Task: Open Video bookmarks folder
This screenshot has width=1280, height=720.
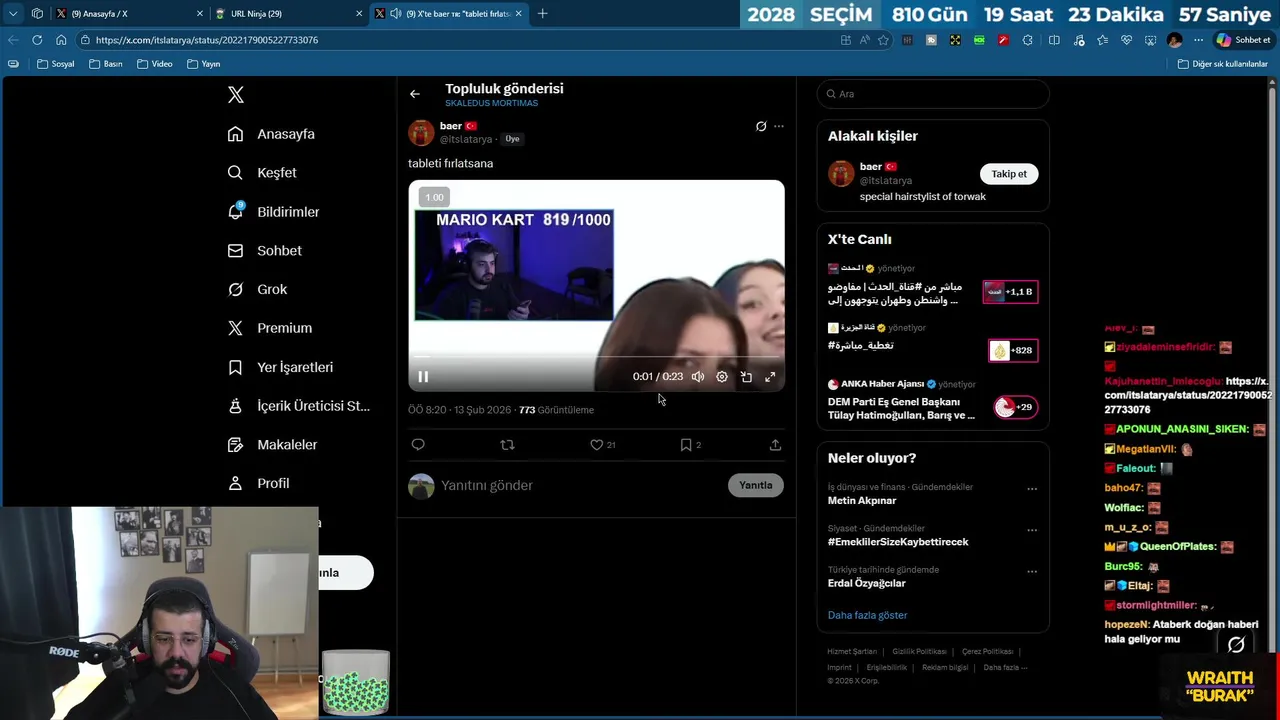Action: click(x=155, y=64)
